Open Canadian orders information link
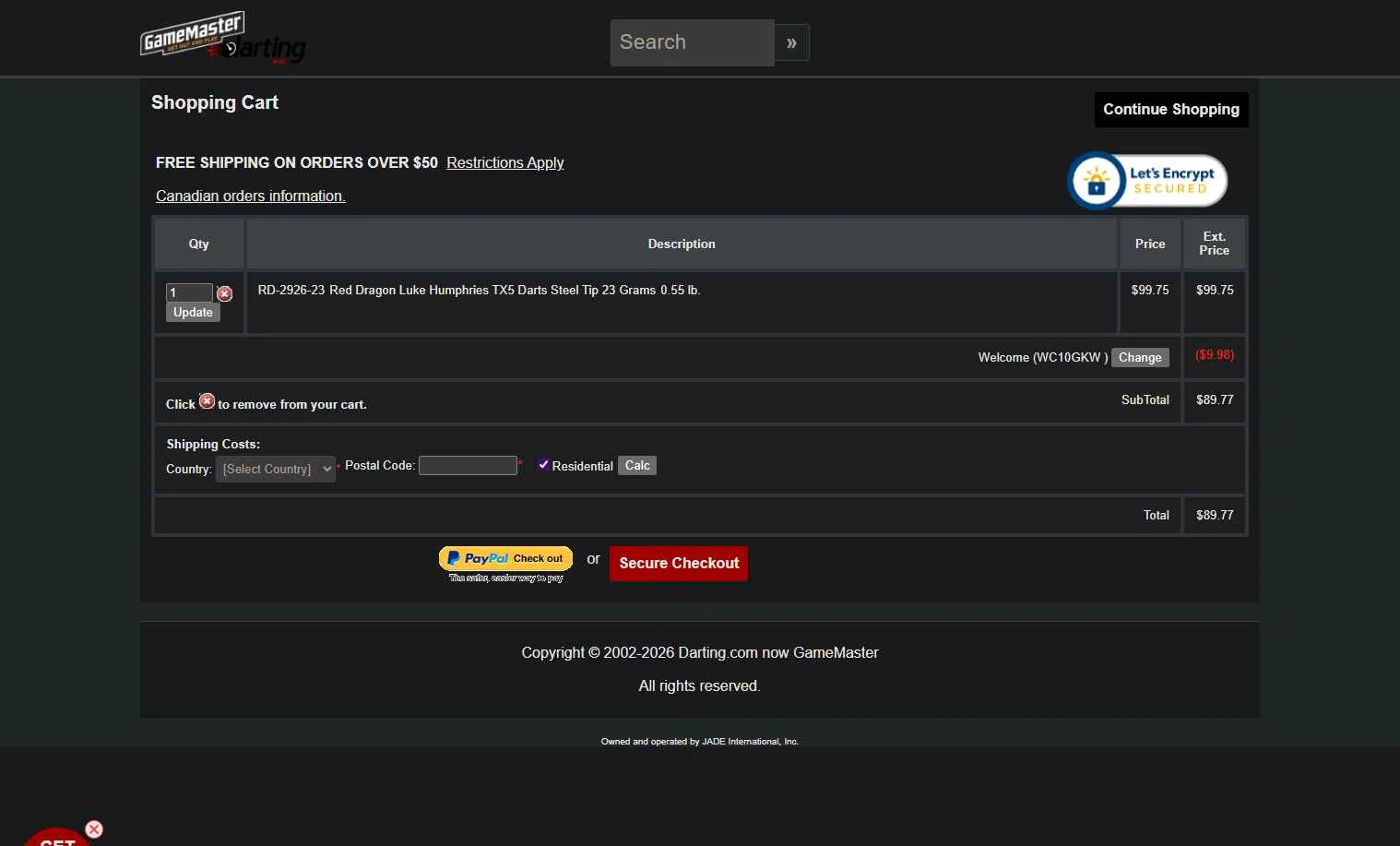Screen dimensions: 1400x846 (251, 196)
